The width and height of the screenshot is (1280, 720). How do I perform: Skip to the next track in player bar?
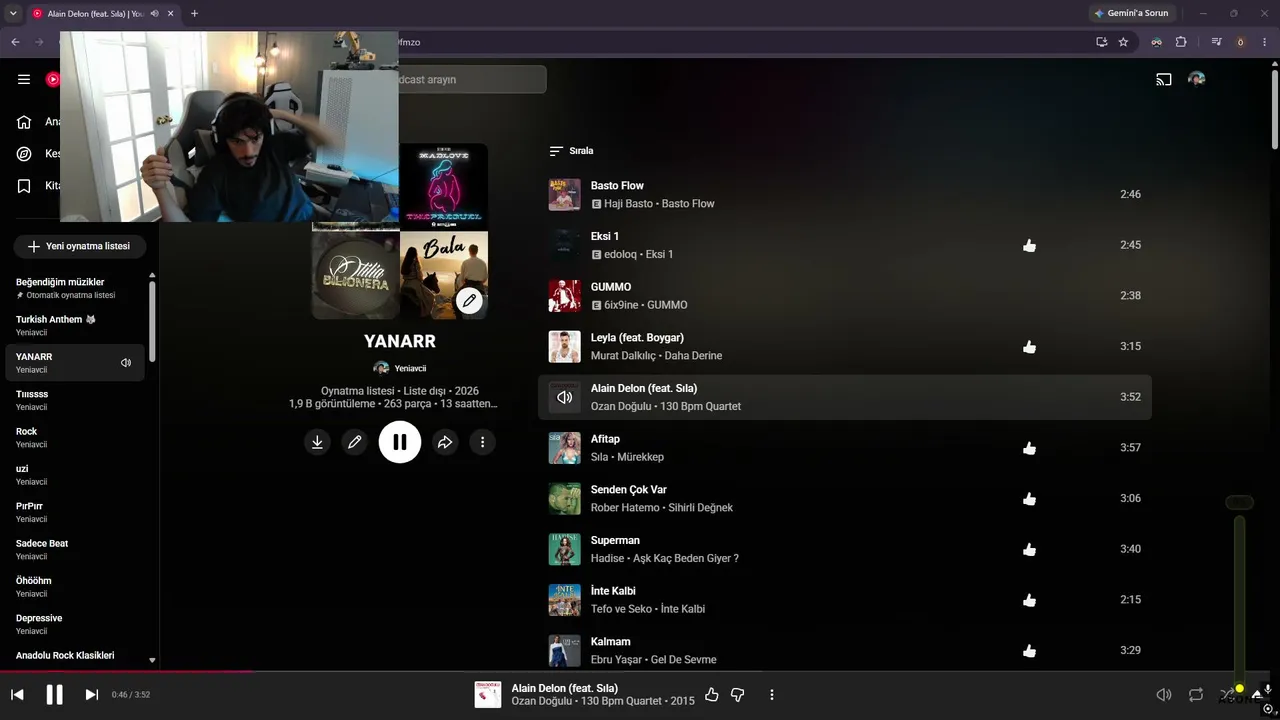tap(92, 694)
